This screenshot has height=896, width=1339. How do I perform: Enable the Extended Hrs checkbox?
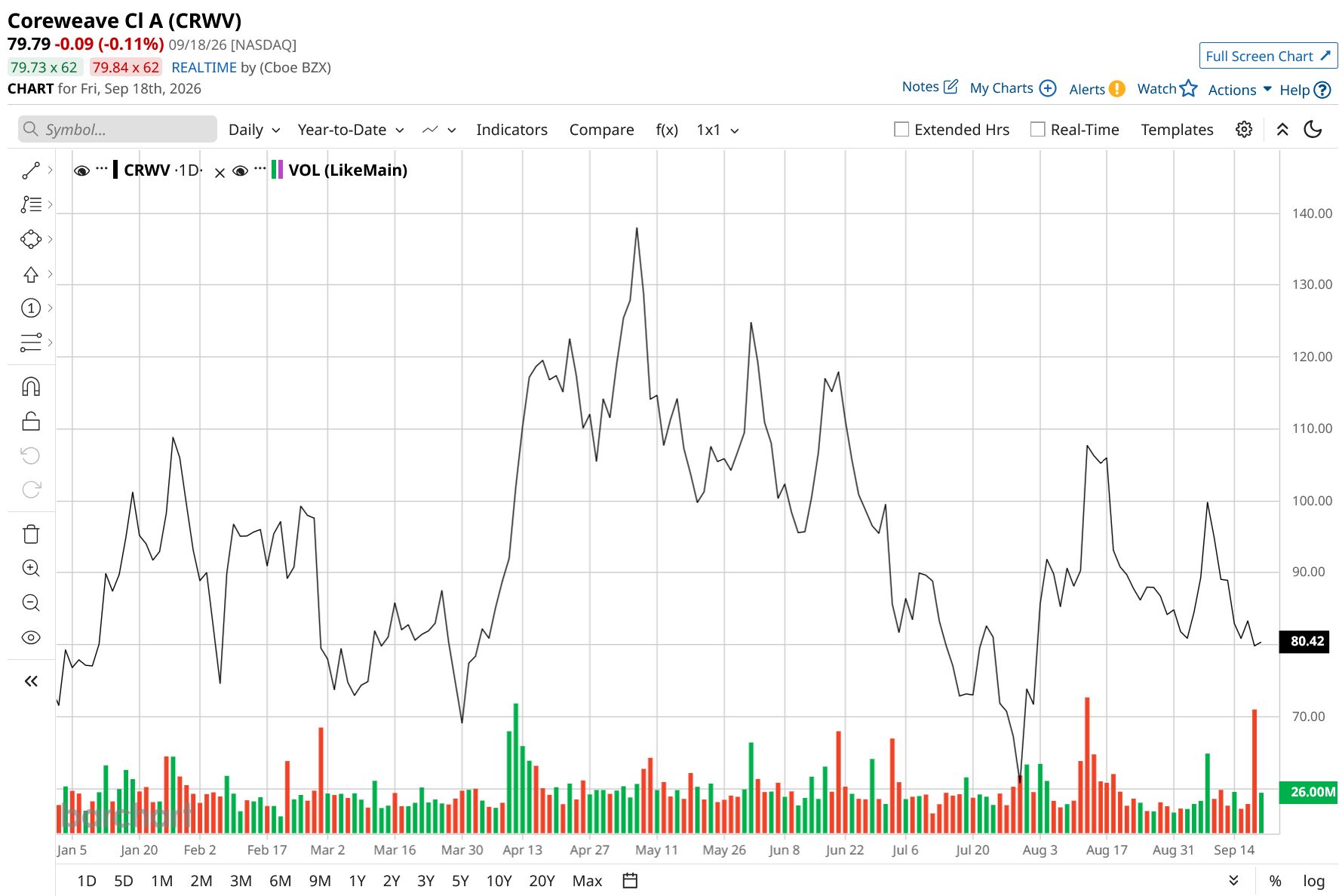901,130
